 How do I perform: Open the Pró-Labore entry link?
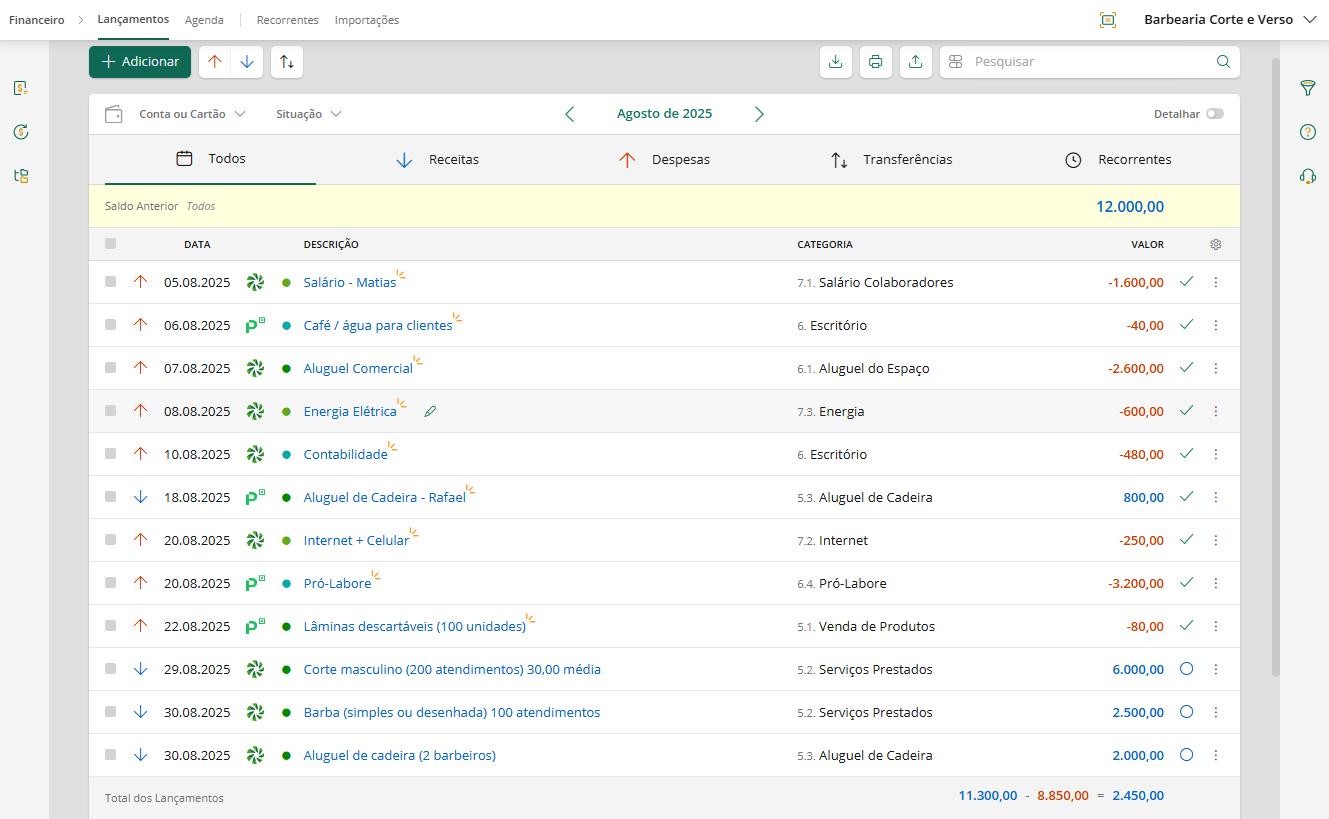pos(337,583)
